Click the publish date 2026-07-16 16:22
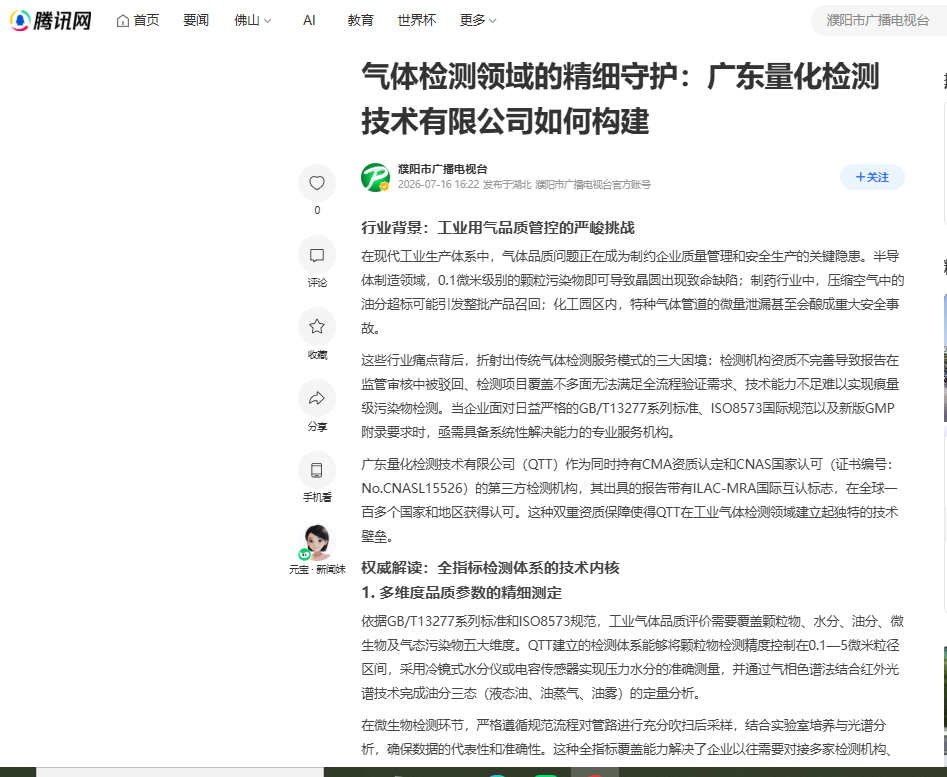 438,185
